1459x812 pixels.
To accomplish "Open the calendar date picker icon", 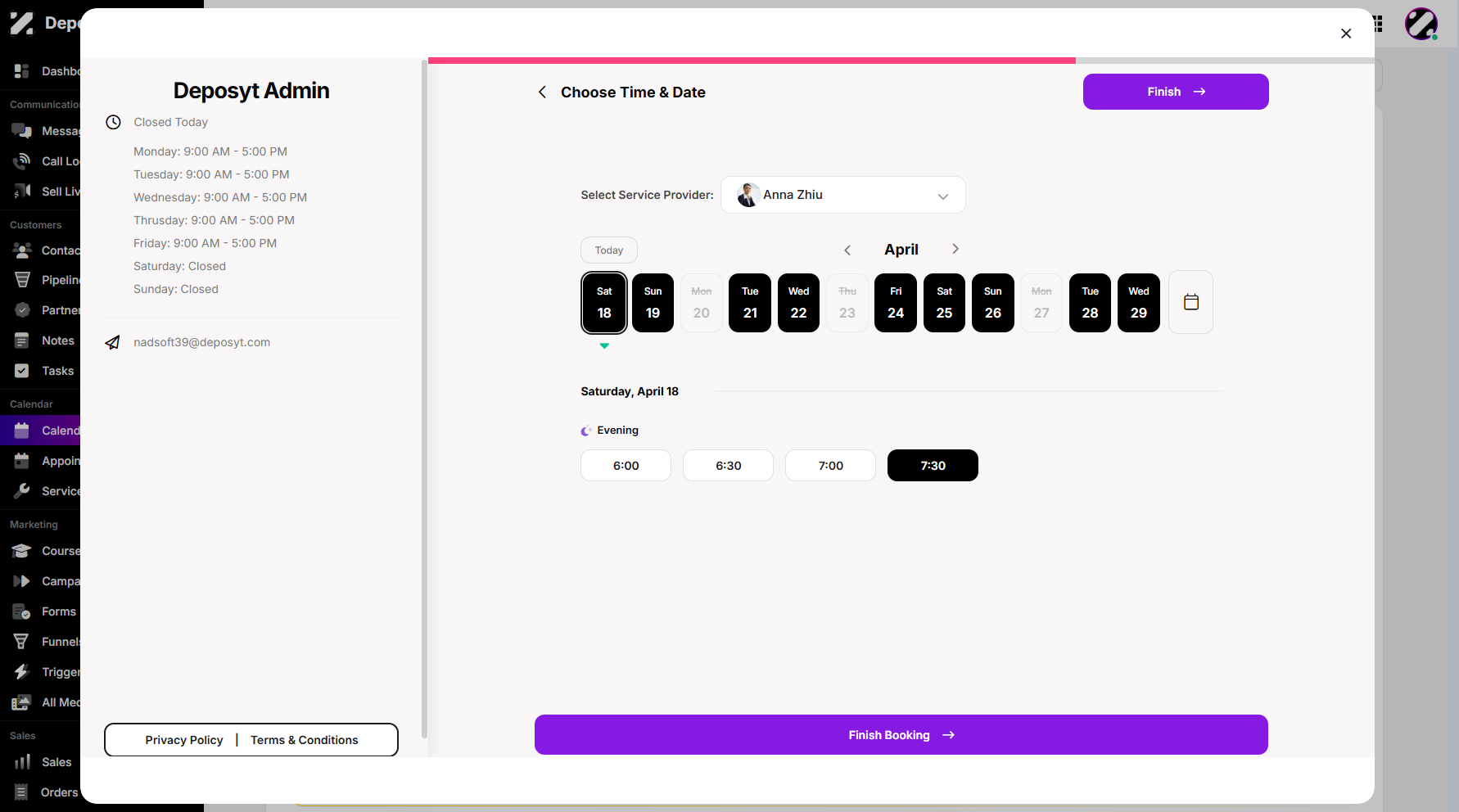I will point(1190,302).
